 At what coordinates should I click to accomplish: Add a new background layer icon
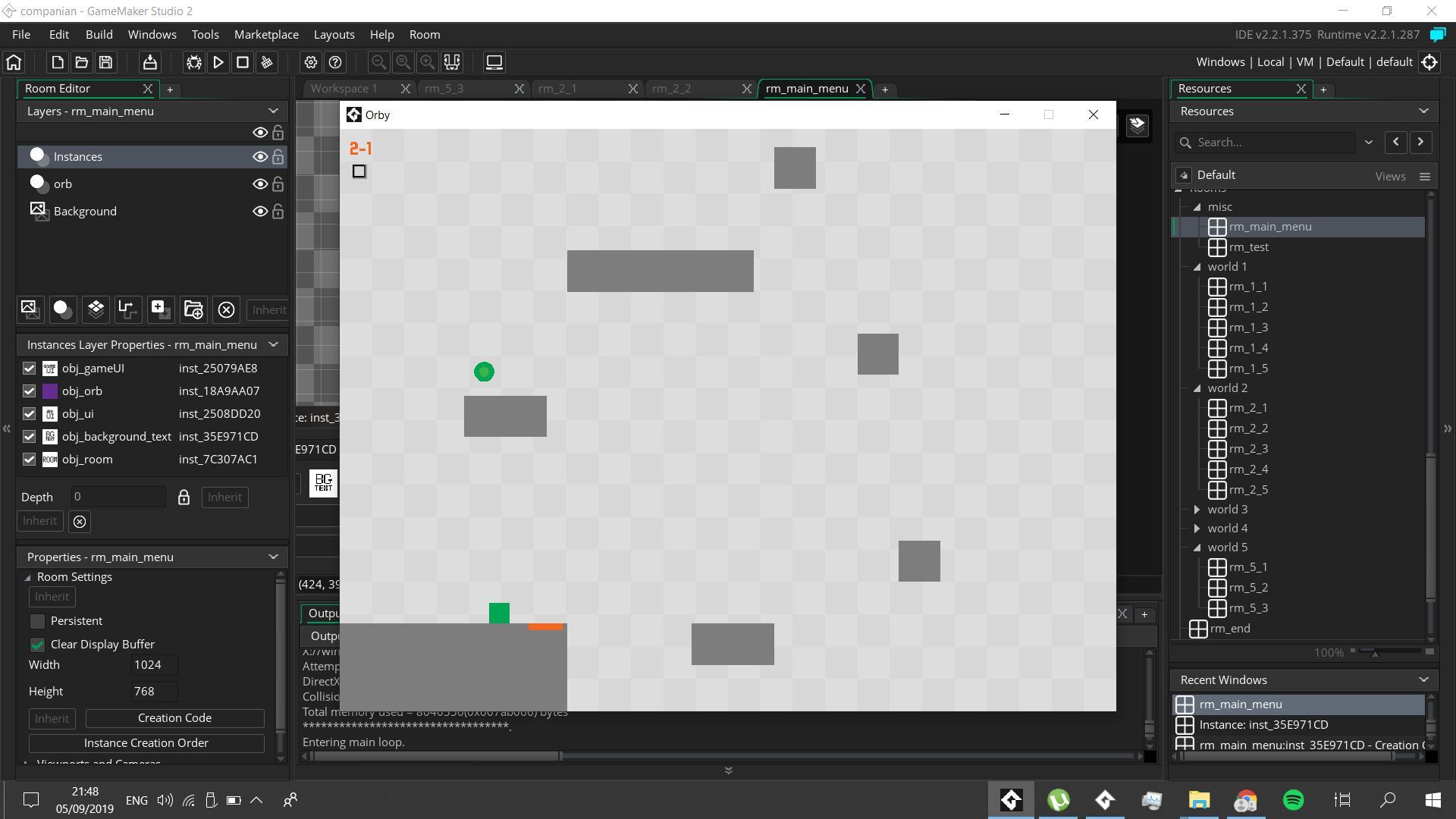click(x=30, y=309)
